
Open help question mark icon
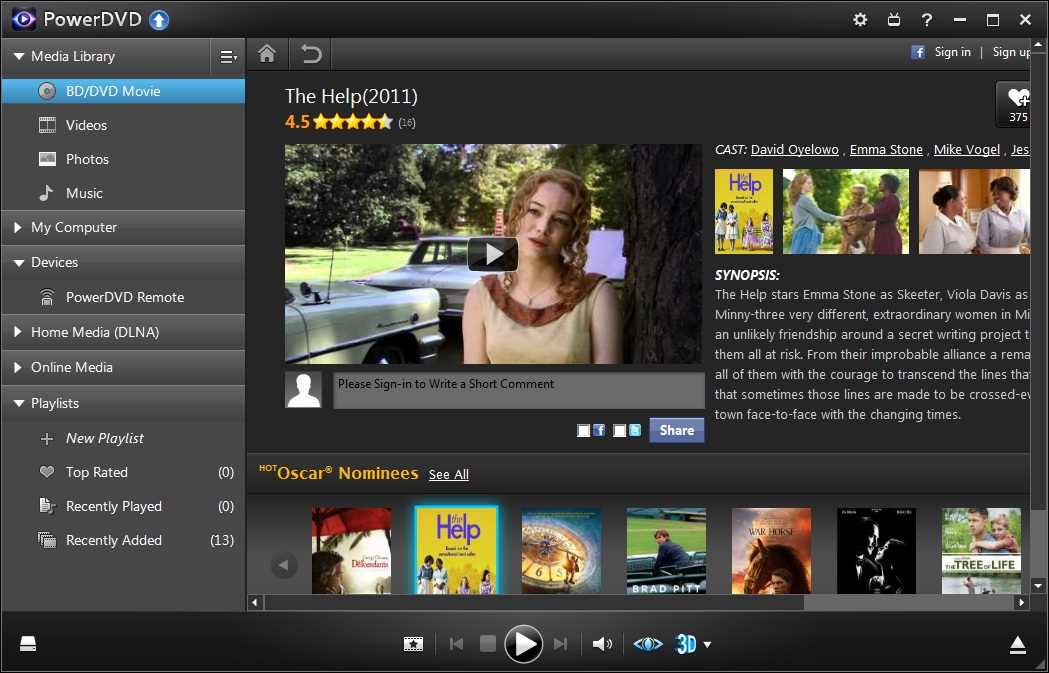tap(927, 19)
